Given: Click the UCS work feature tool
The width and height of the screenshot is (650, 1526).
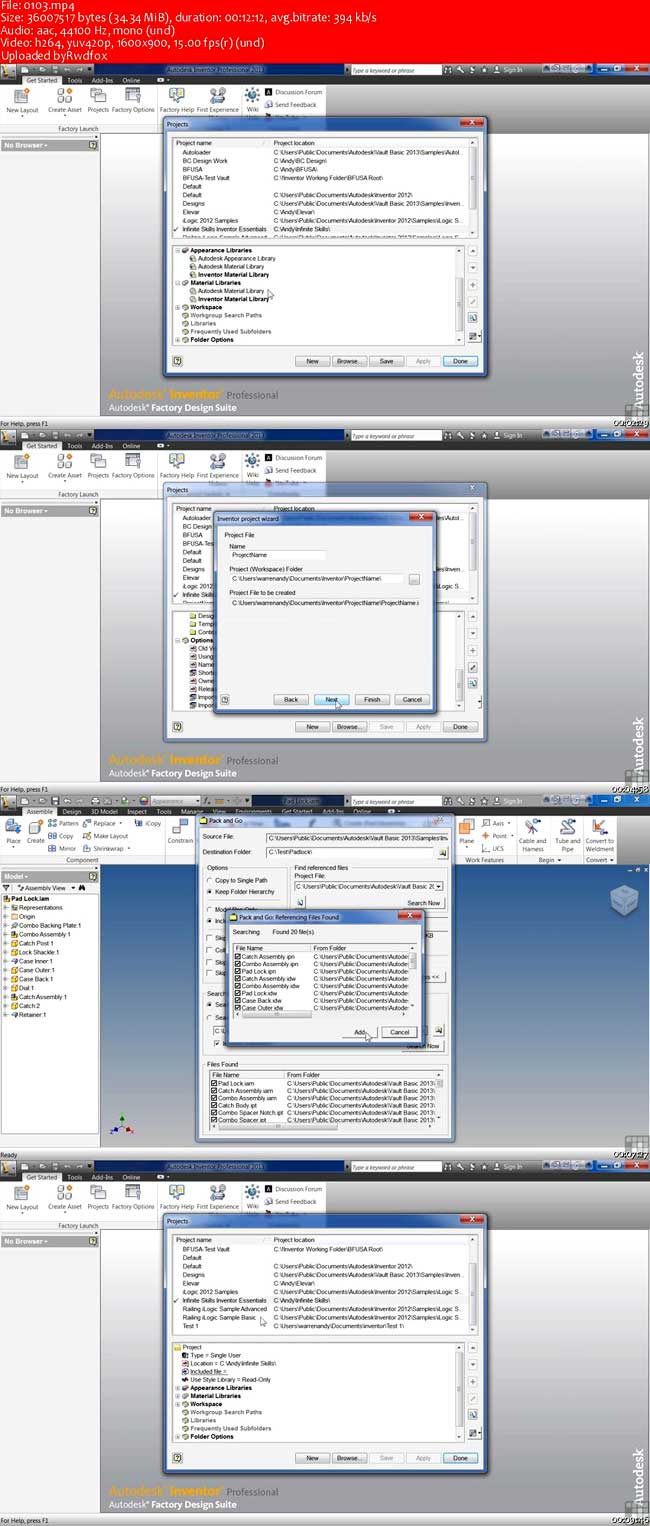Looking at the screenshot, I should tap(494, 847).
